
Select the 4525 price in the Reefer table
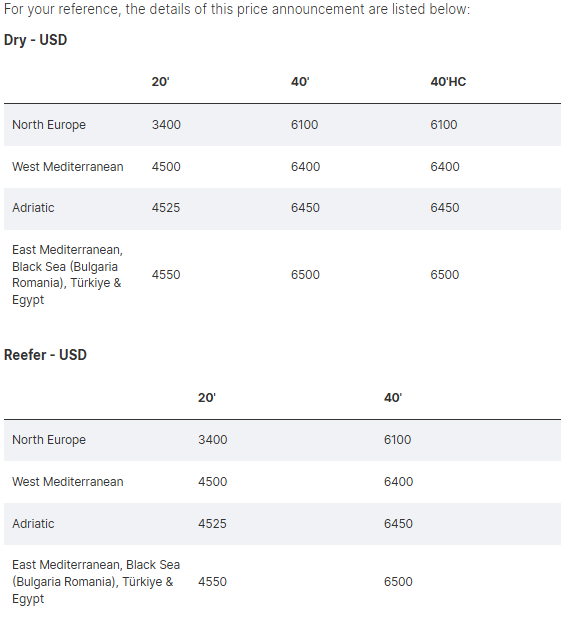tap(212, 524)
